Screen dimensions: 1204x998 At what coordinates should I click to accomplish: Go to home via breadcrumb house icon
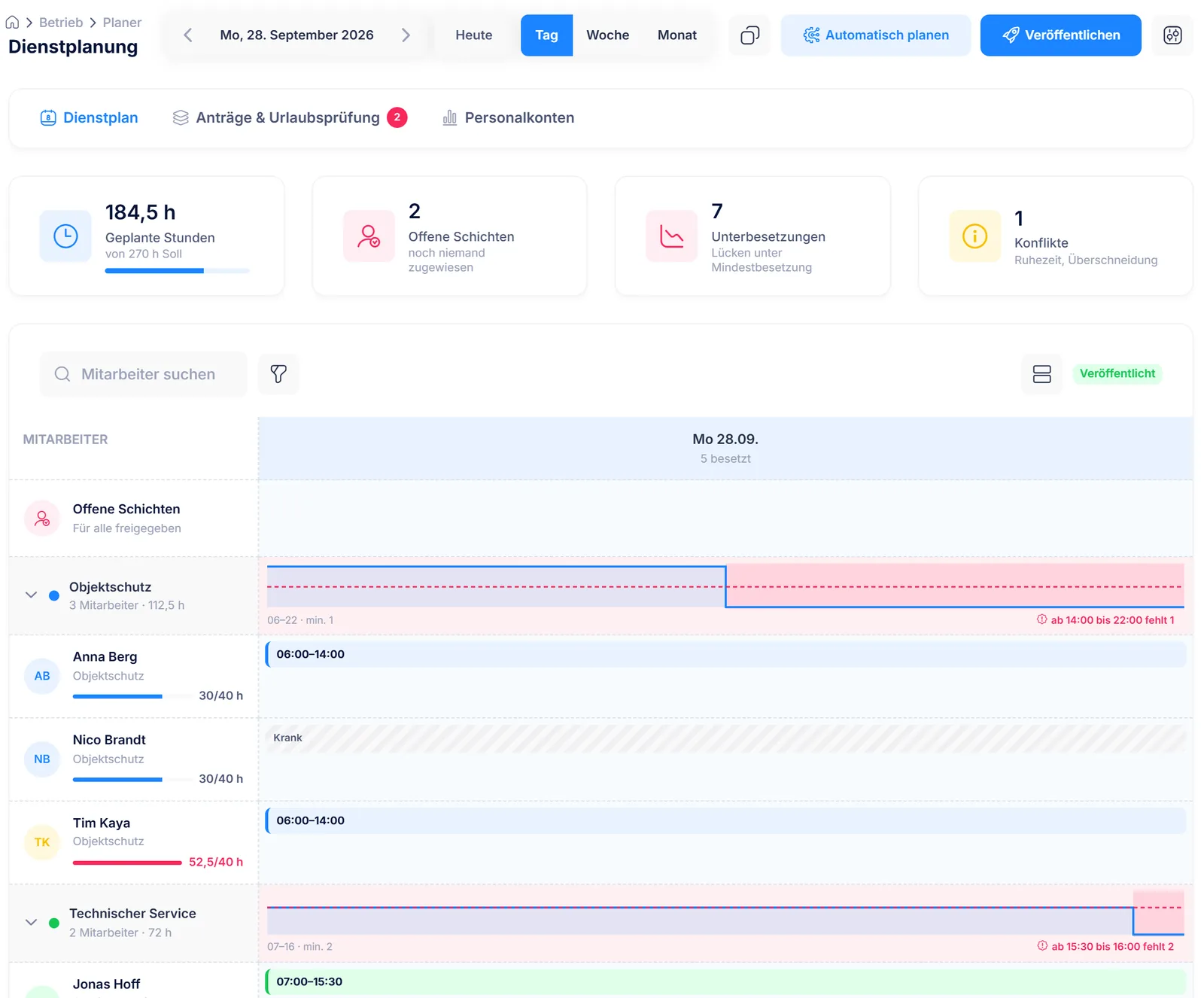[x=12, y=23]
